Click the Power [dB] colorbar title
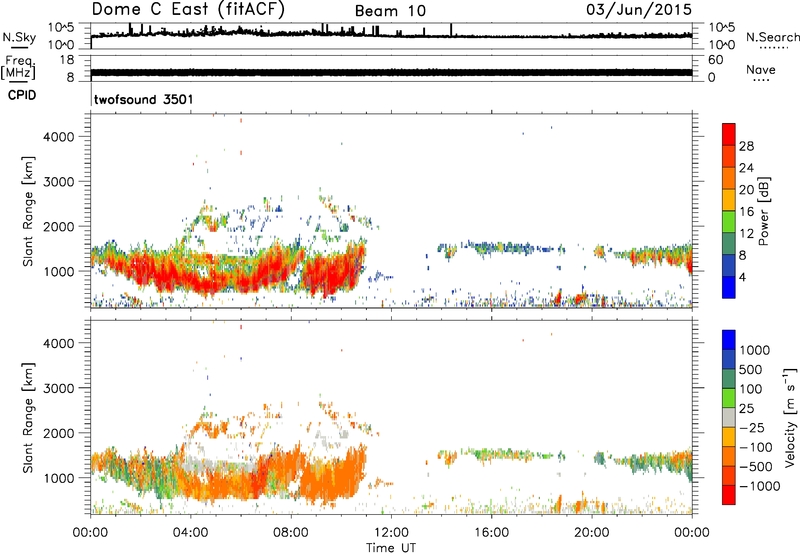 click(763, 211)
